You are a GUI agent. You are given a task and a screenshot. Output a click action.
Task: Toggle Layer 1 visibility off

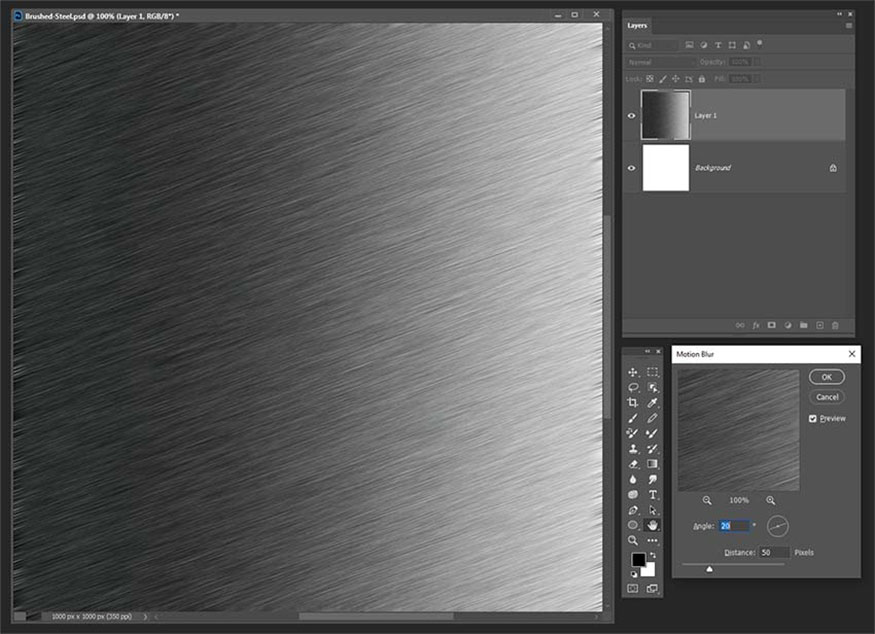click(632, 115)
